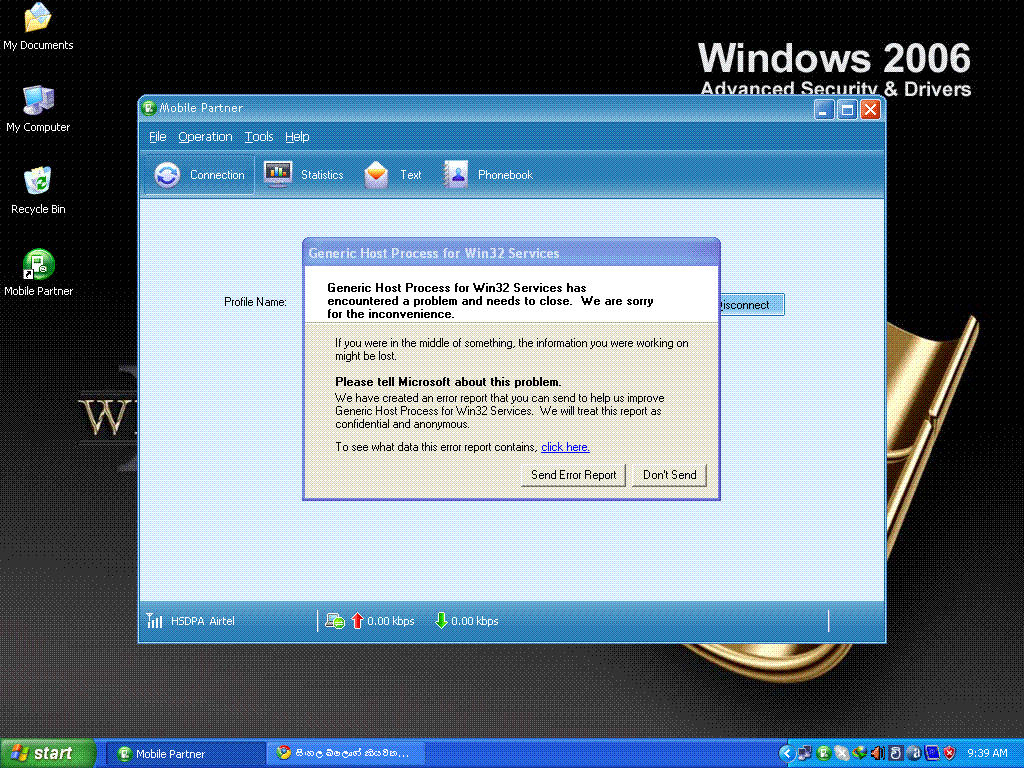Click the volume speaker tray icon

click(877, 753)
